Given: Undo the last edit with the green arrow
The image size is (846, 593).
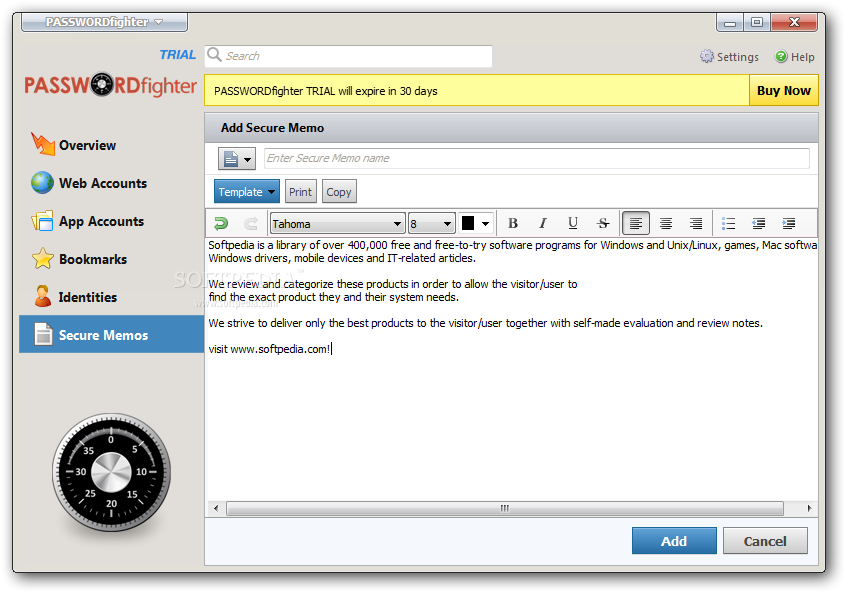Looking at the screenshot, I should (x=221, y=223).
